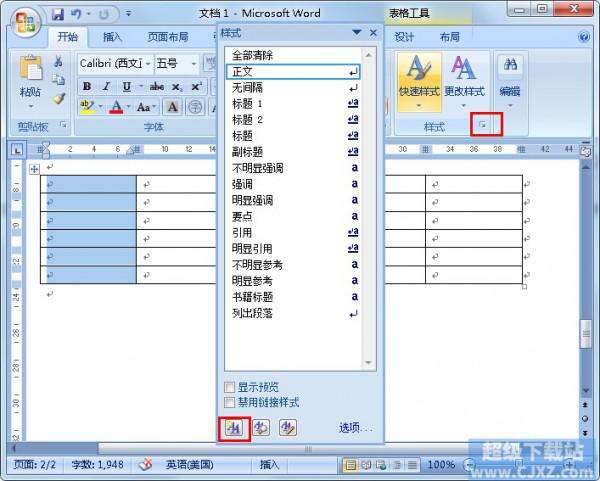This screenshot has height=481, width=600.
Task: Save the document from quick access toolbar
Action: pos(58,15)
